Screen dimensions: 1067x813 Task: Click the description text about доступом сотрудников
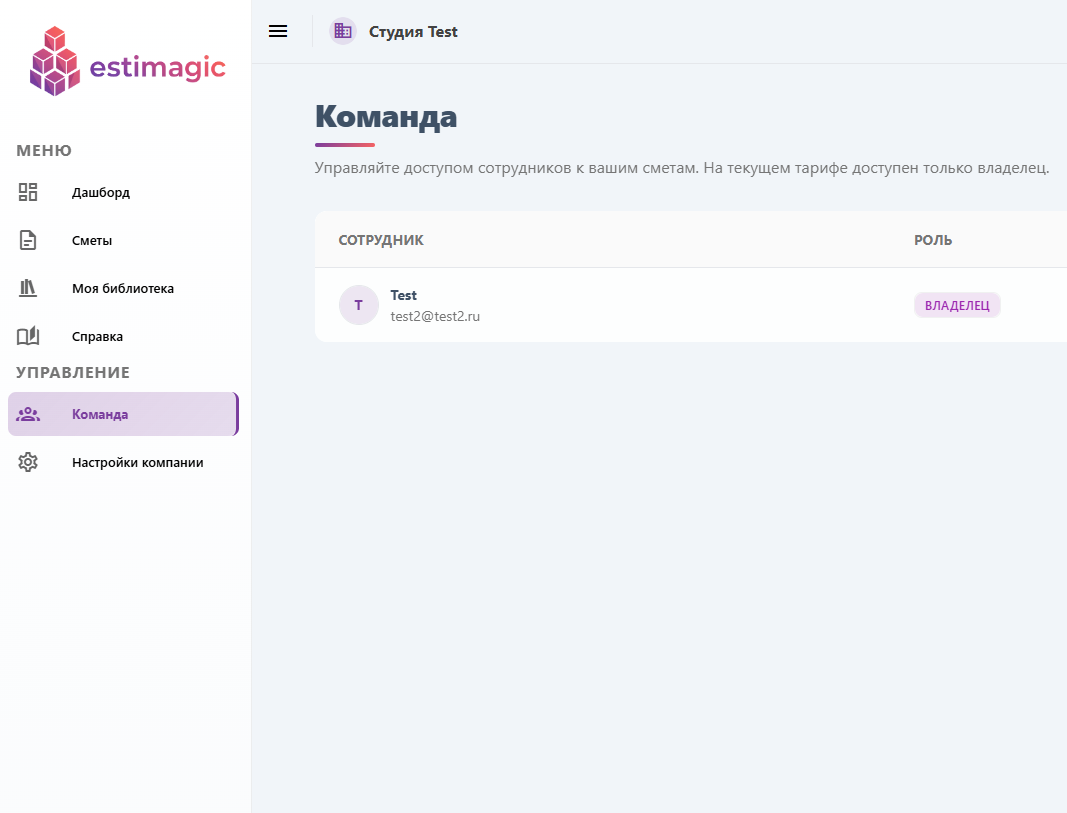tap(682, 167)
